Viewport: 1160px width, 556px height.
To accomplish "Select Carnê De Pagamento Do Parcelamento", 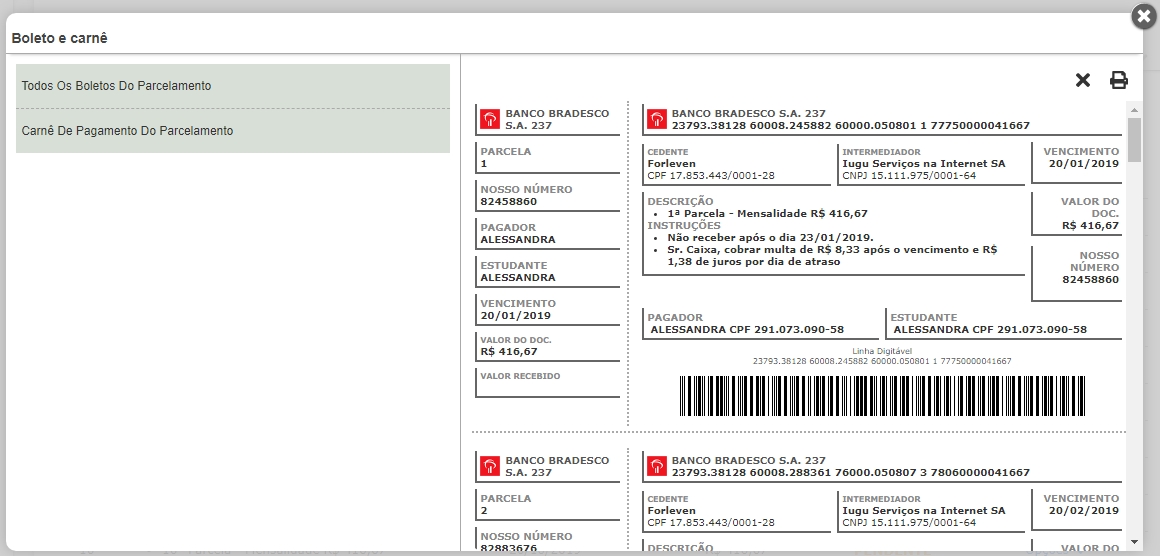I will (x=233, y=131).
